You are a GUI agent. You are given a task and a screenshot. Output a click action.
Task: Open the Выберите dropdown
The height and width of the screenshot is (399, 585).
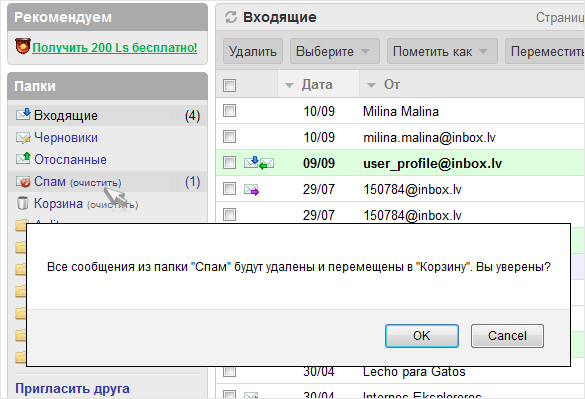tap(335, 51)
